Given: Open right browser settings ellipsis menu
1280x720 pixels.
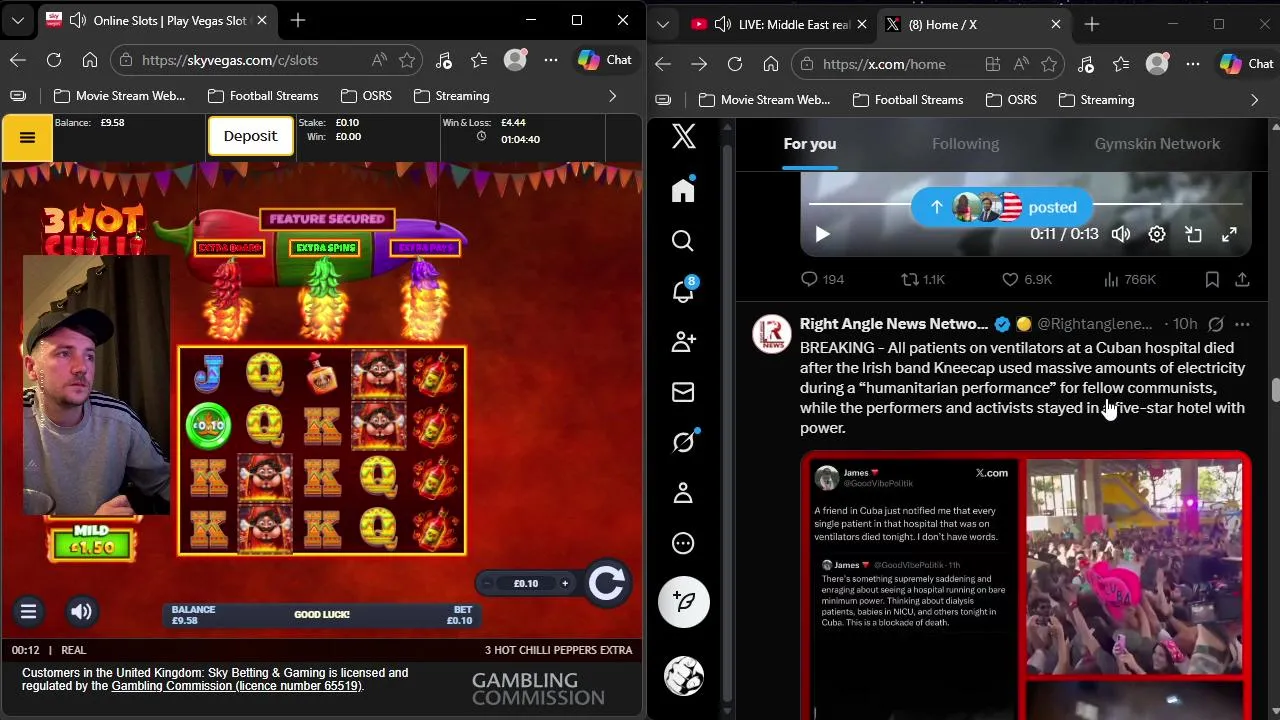Looking at the screenshot, I should pos(1193,64).
